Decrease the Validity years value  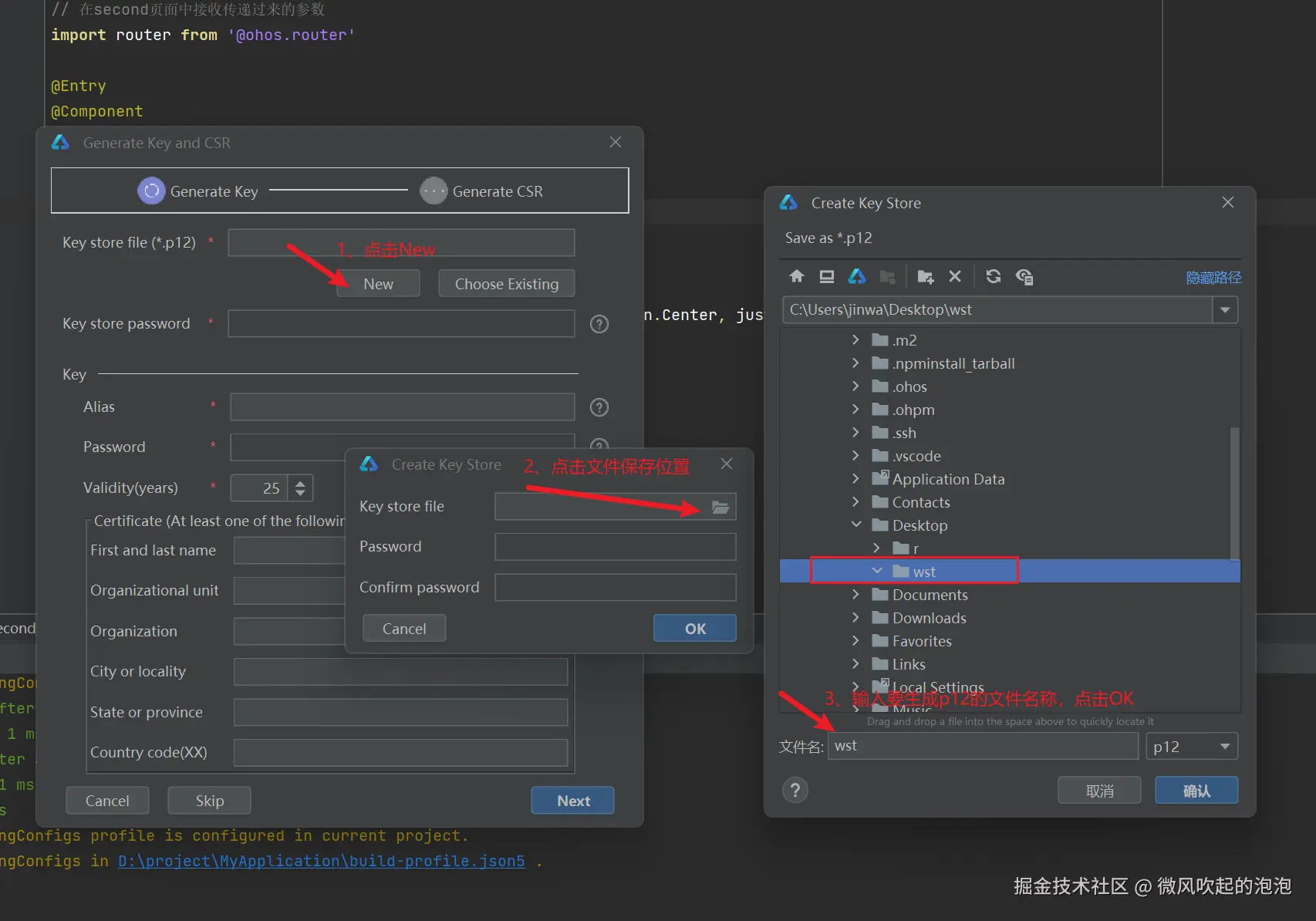point(301,493)
